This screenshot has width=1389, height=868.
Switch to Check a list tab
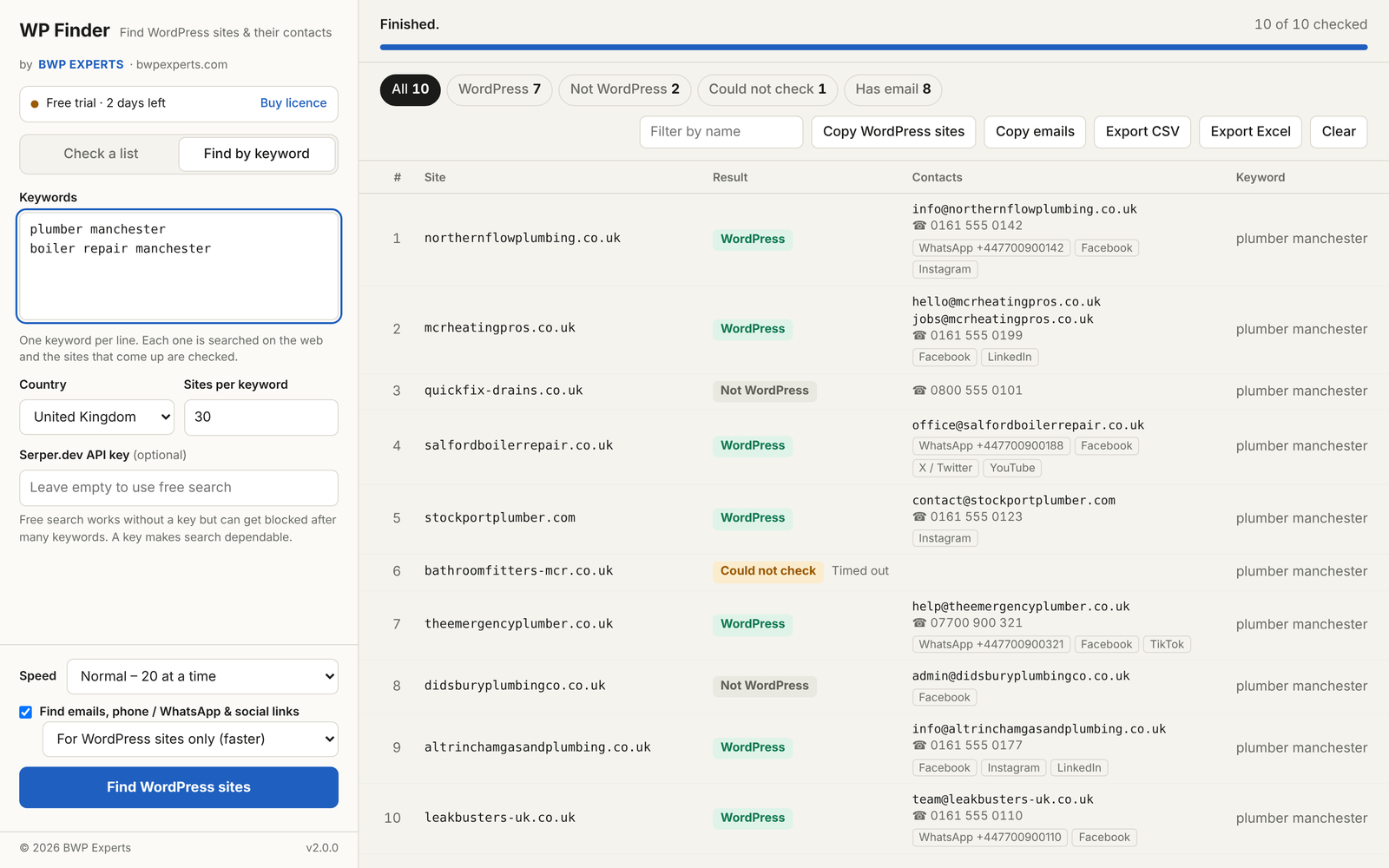tap(101, 154)
